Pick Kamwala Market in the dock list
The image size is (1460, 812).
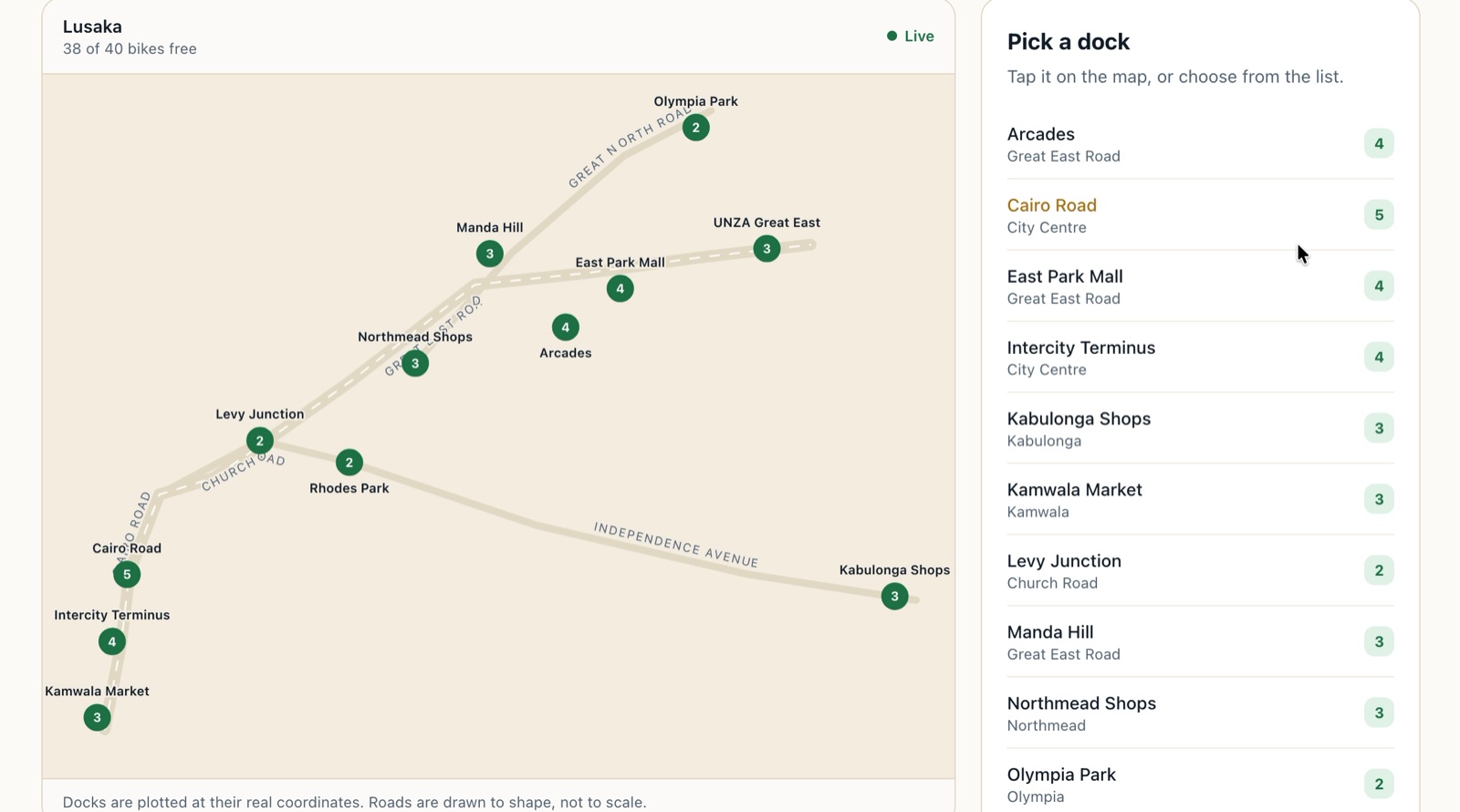pos(1200,500)
